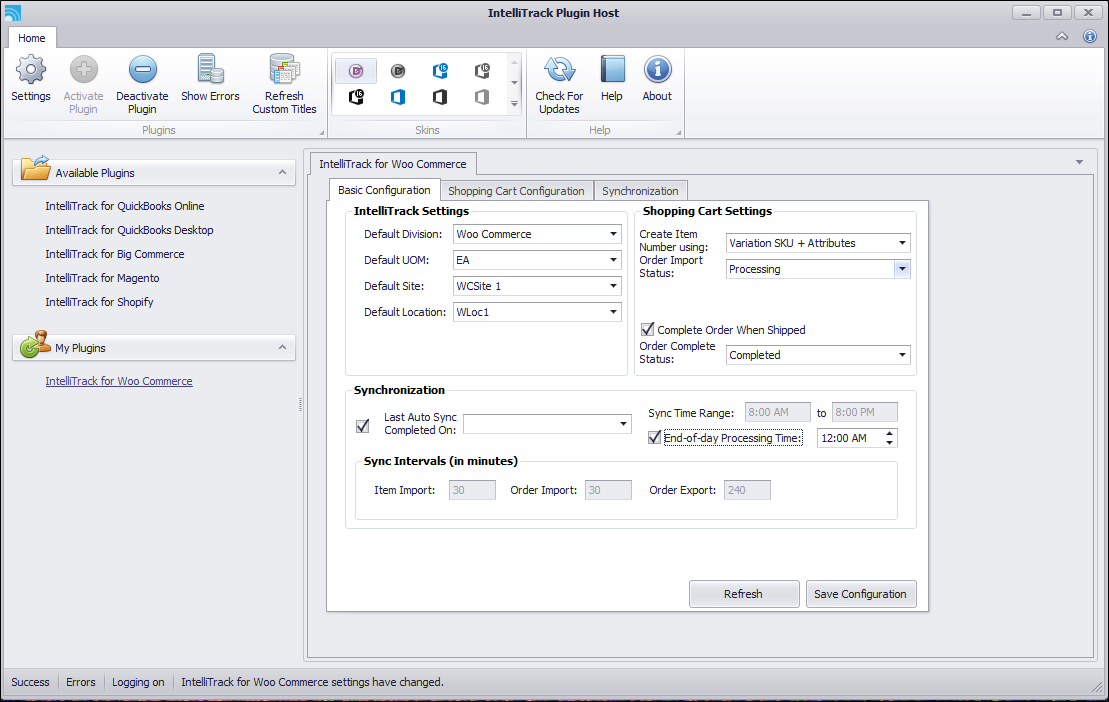Apply the dark gray DevExpress skin
Viewport: 1109px width, 702px height.
pos(398,71)
